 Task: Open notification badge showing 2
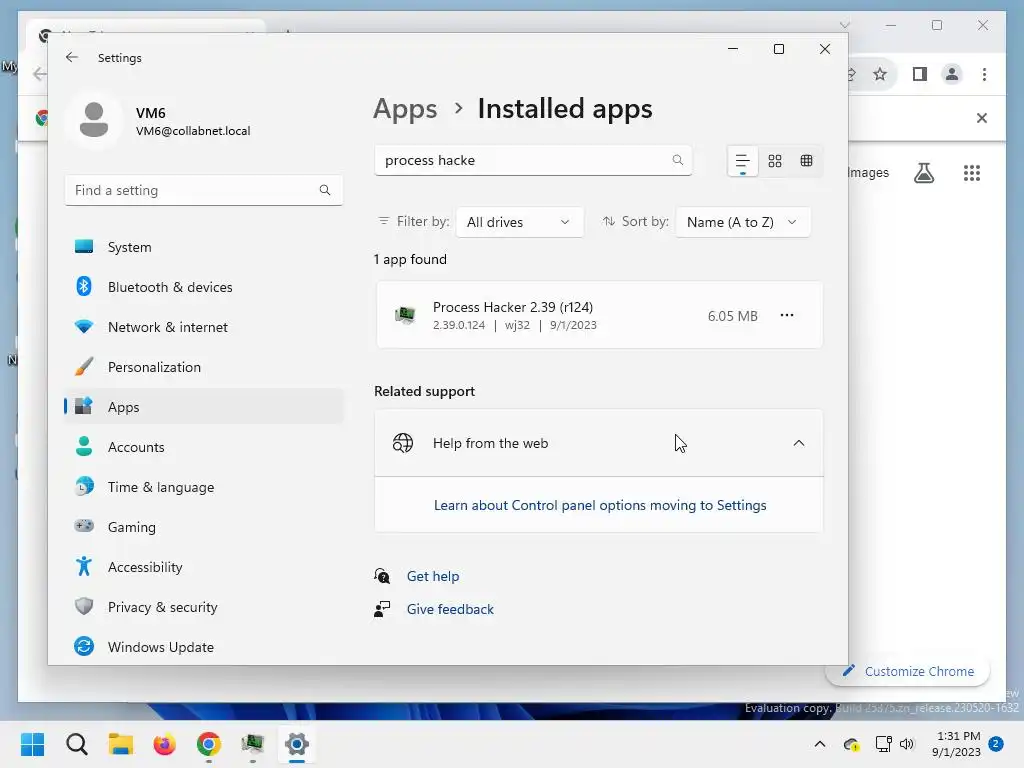[x=996, y=744]
